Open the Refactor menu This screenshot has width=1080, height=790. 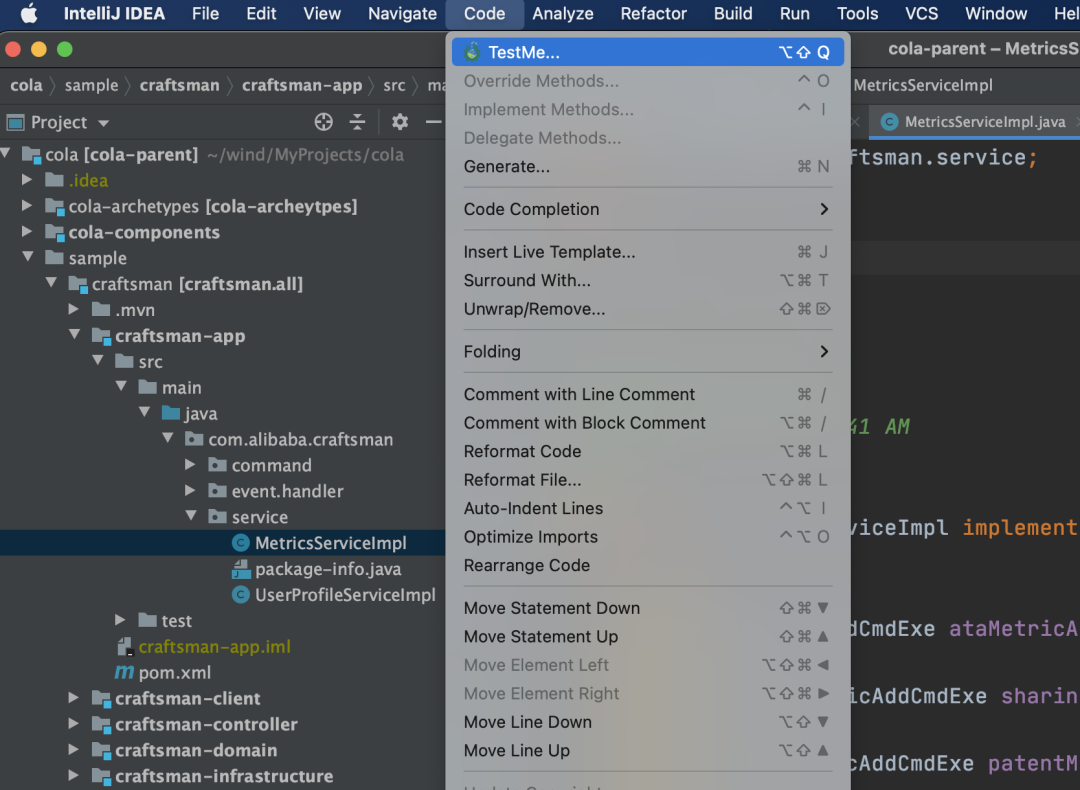[x=654, y=14]
